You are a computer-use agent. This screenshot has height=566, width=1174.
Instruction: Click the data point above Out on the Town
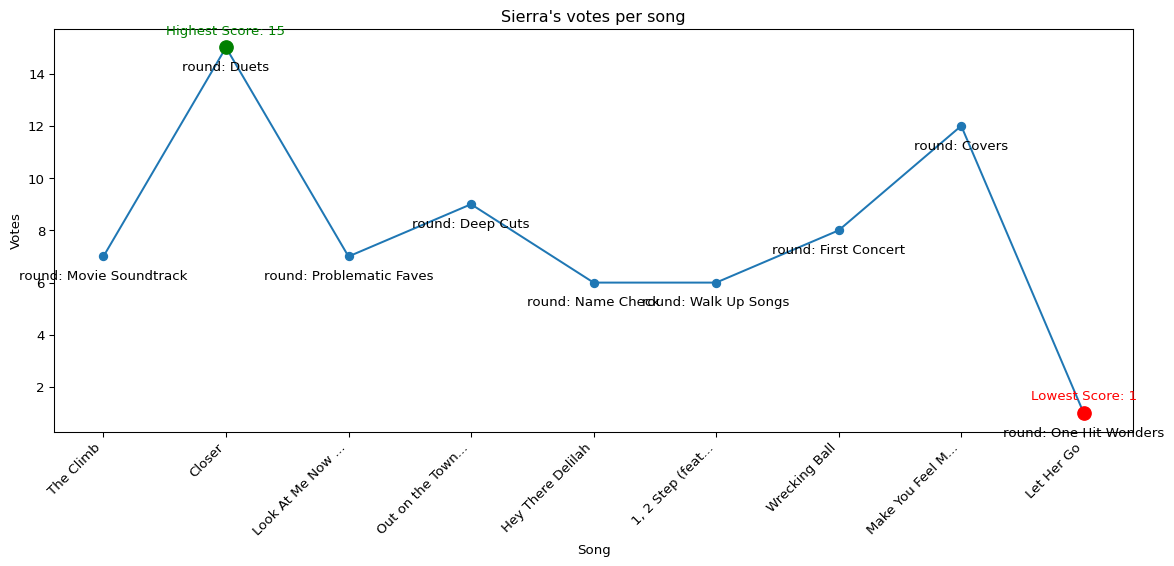[x=471, y=205]
